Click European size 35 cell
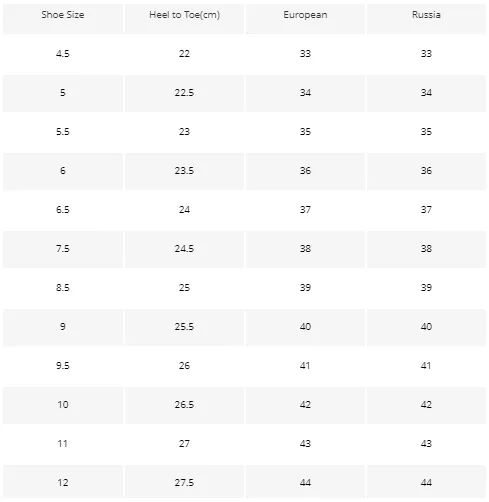Screen dimensions: 489x502 coord(305,132)
